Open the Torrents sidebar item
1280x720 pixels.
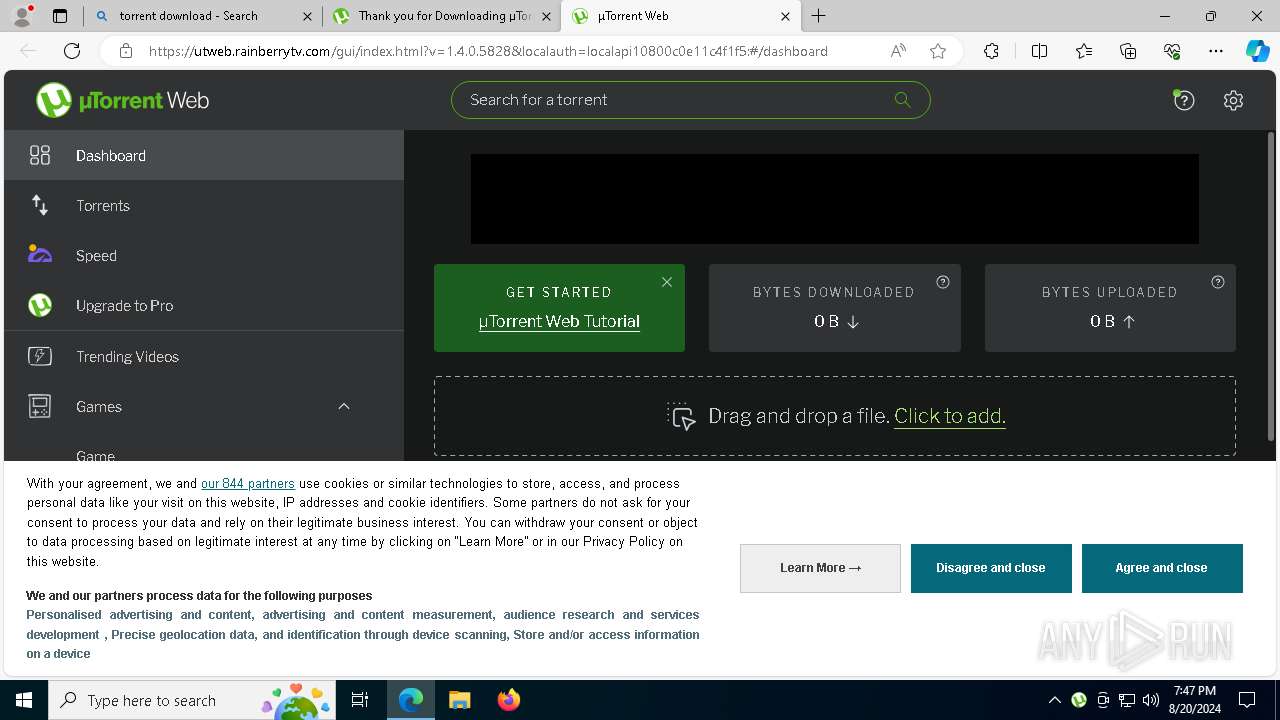[x=204, y=205]
